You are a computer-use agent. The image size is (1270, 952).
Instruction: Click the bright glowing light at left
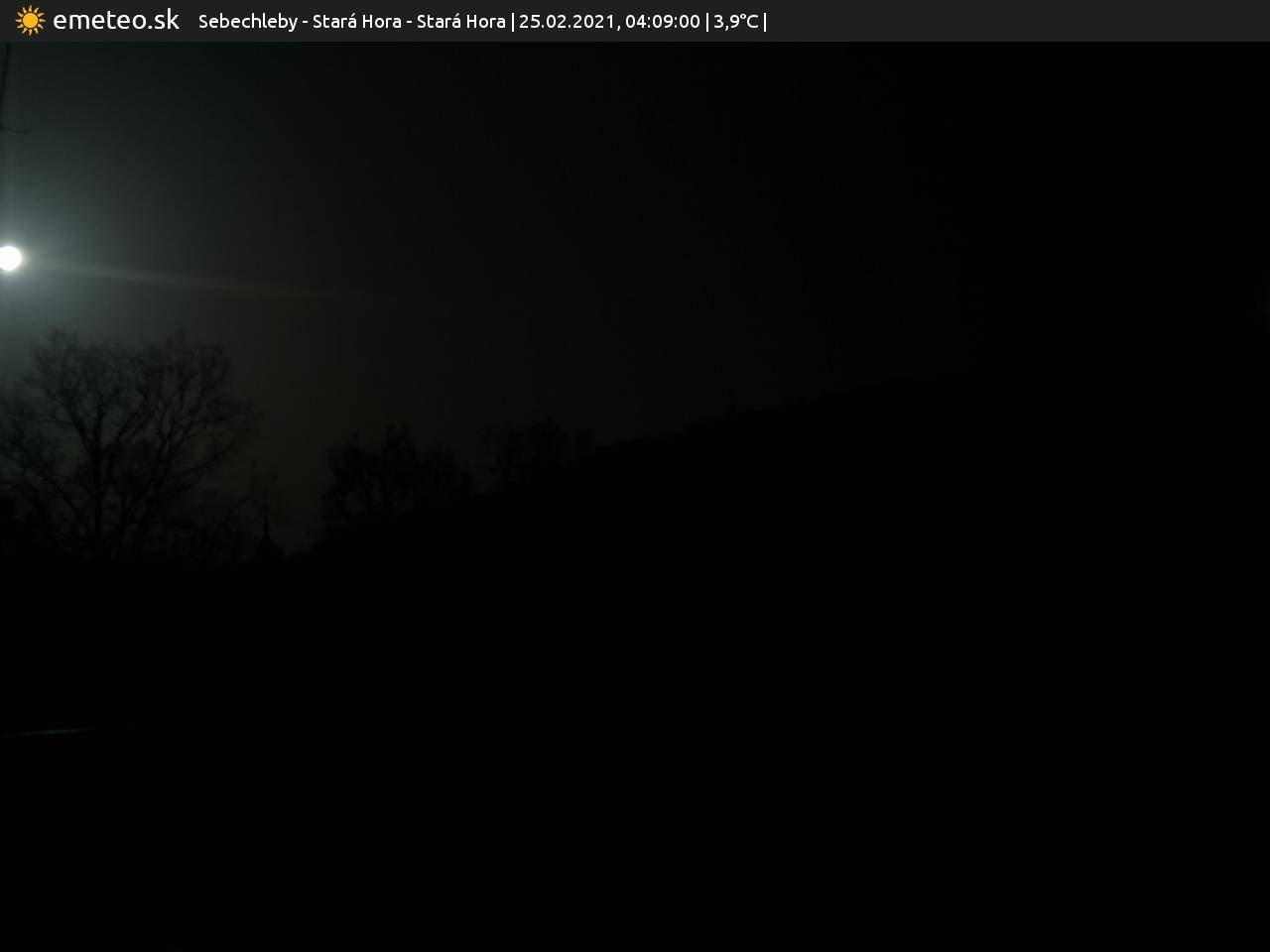[10, 259]
